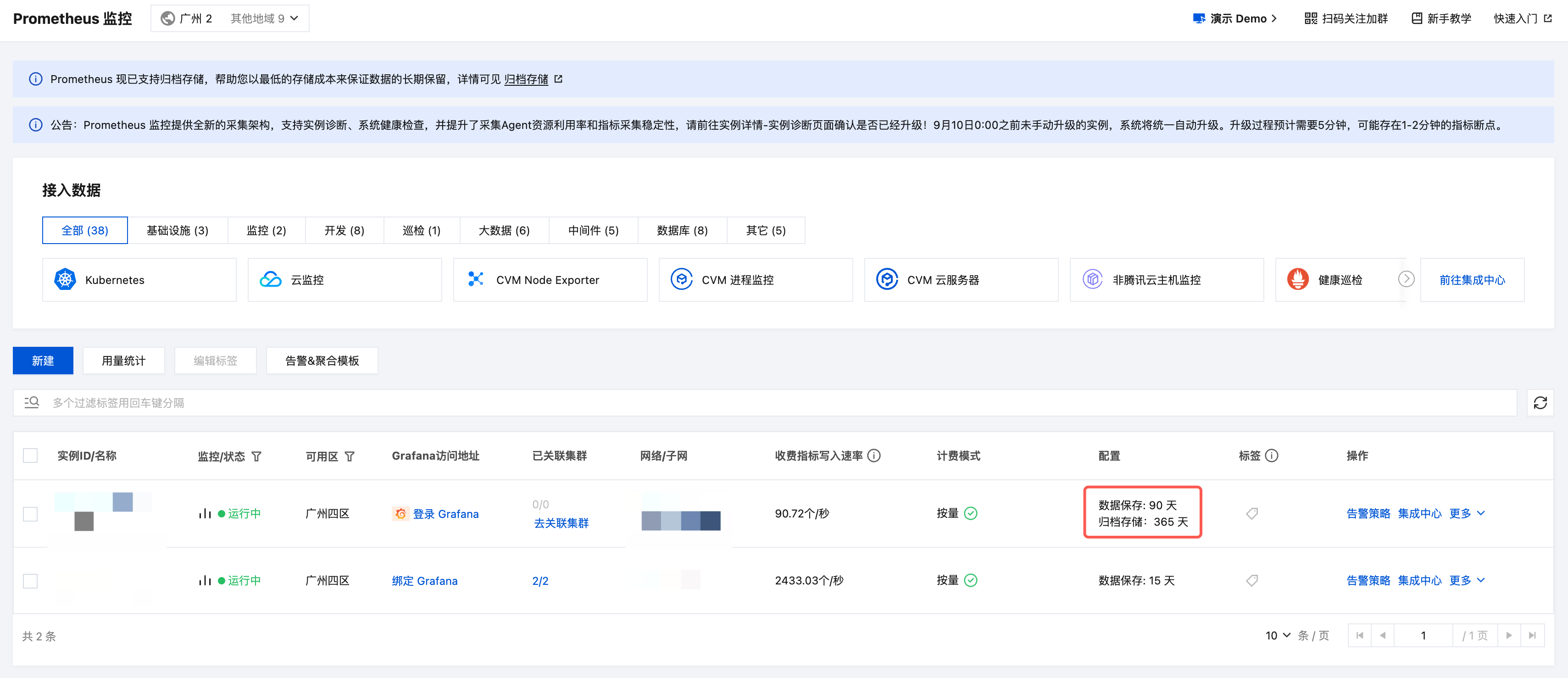The height and width of the screenshot is (678, 1568).
Task: Click the 新建 button
Action: (x=43, y=361)
